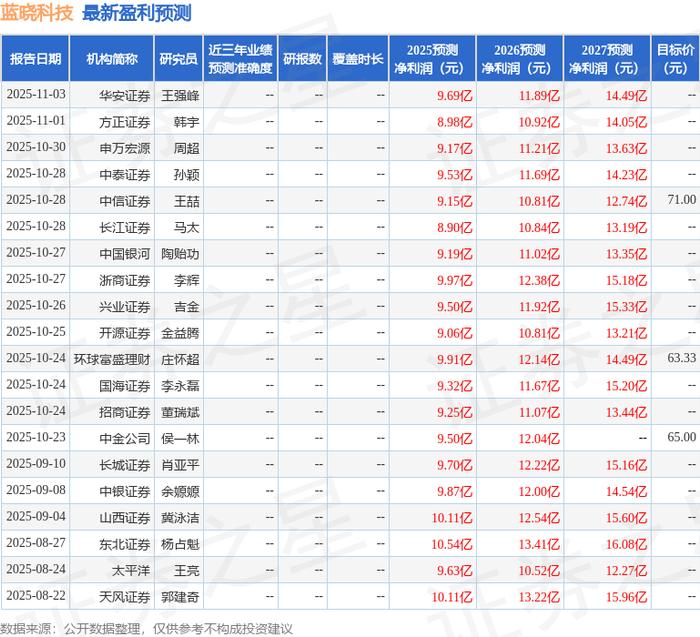The image size is (700, 637).
Task: Click the 8.90亿 profit value
Action: (x=454, y=227)
